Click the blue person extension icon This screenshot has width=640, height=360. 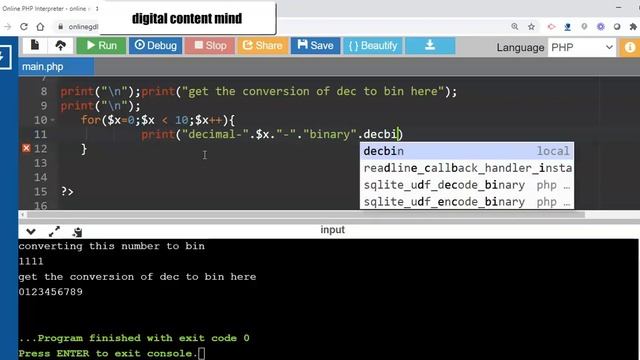(x=567, y=27)
